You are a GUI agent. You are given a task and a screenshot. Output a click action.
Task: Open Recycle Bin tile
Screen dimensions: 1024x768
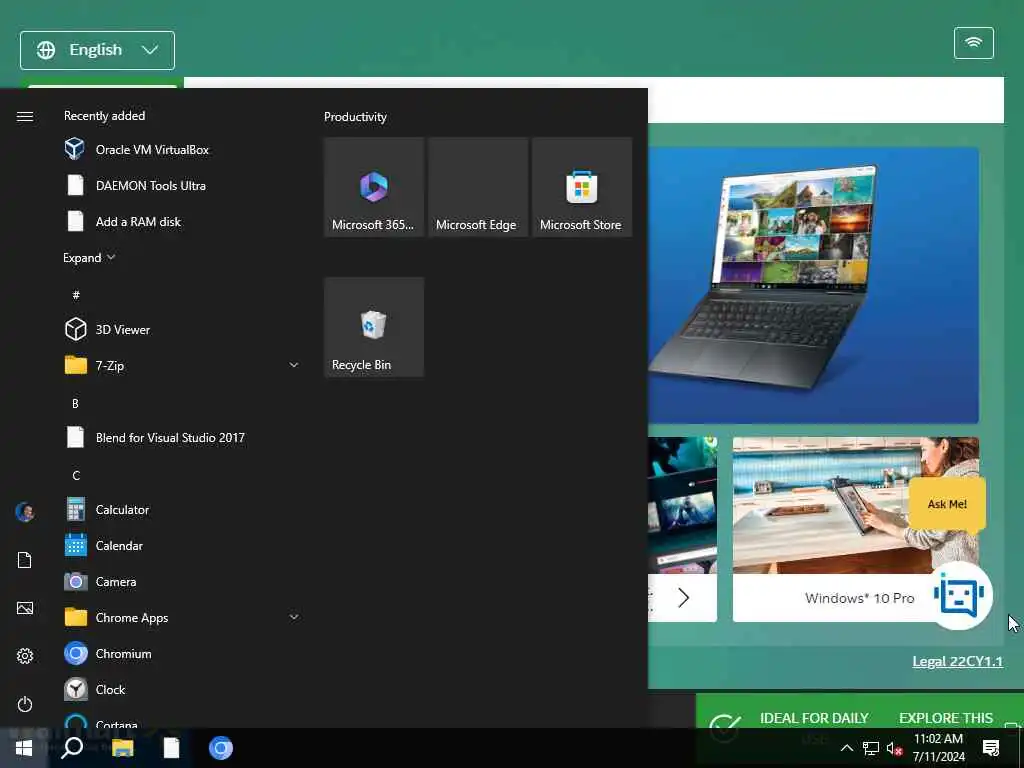point(374,327)
